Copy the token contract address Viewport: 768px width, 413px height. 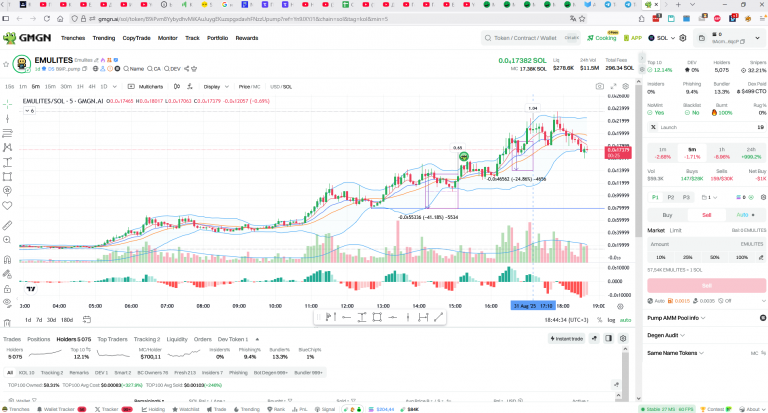(84, 69)
